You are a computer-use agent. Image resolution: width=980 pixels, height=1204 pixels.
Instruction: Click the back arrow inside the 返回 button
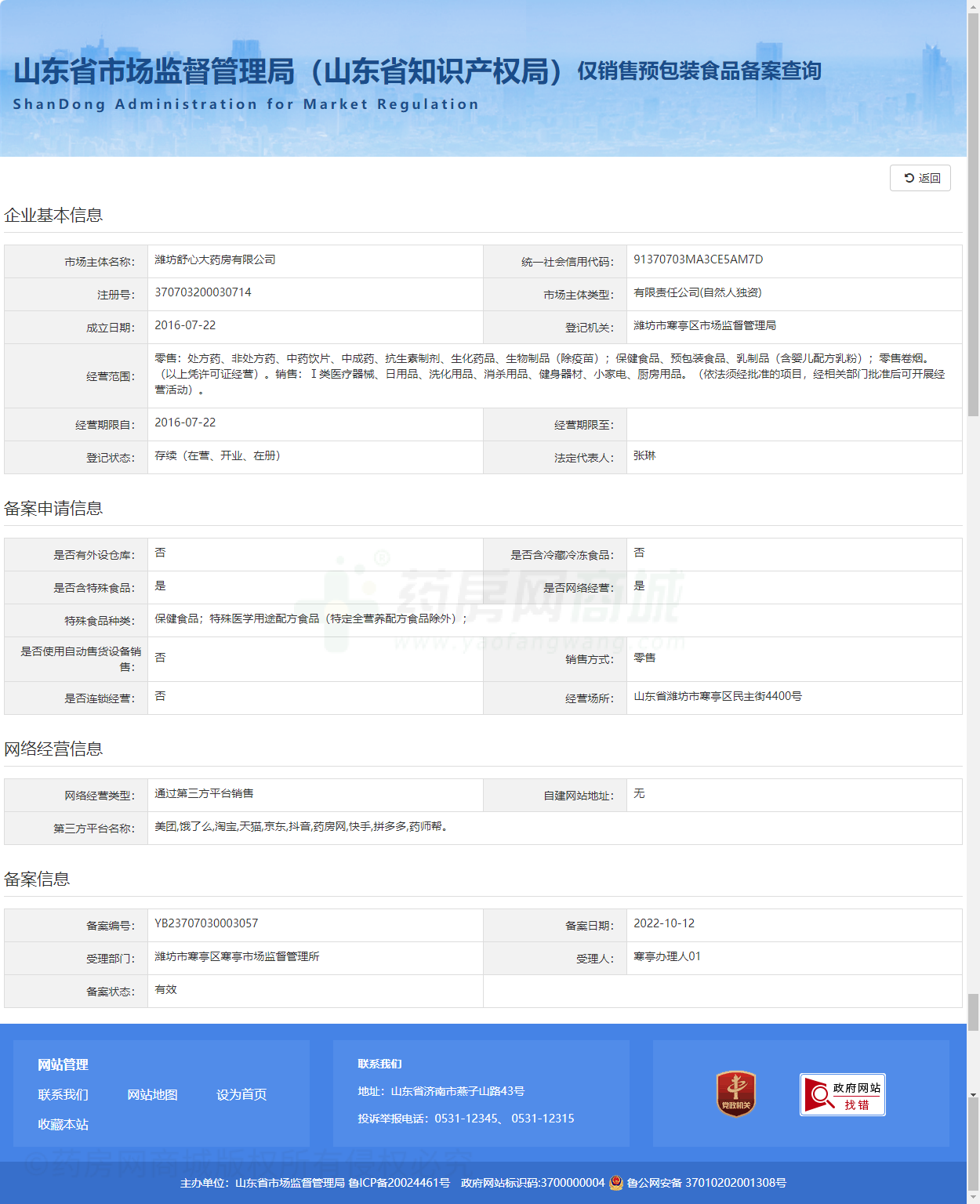pos(909,178)
